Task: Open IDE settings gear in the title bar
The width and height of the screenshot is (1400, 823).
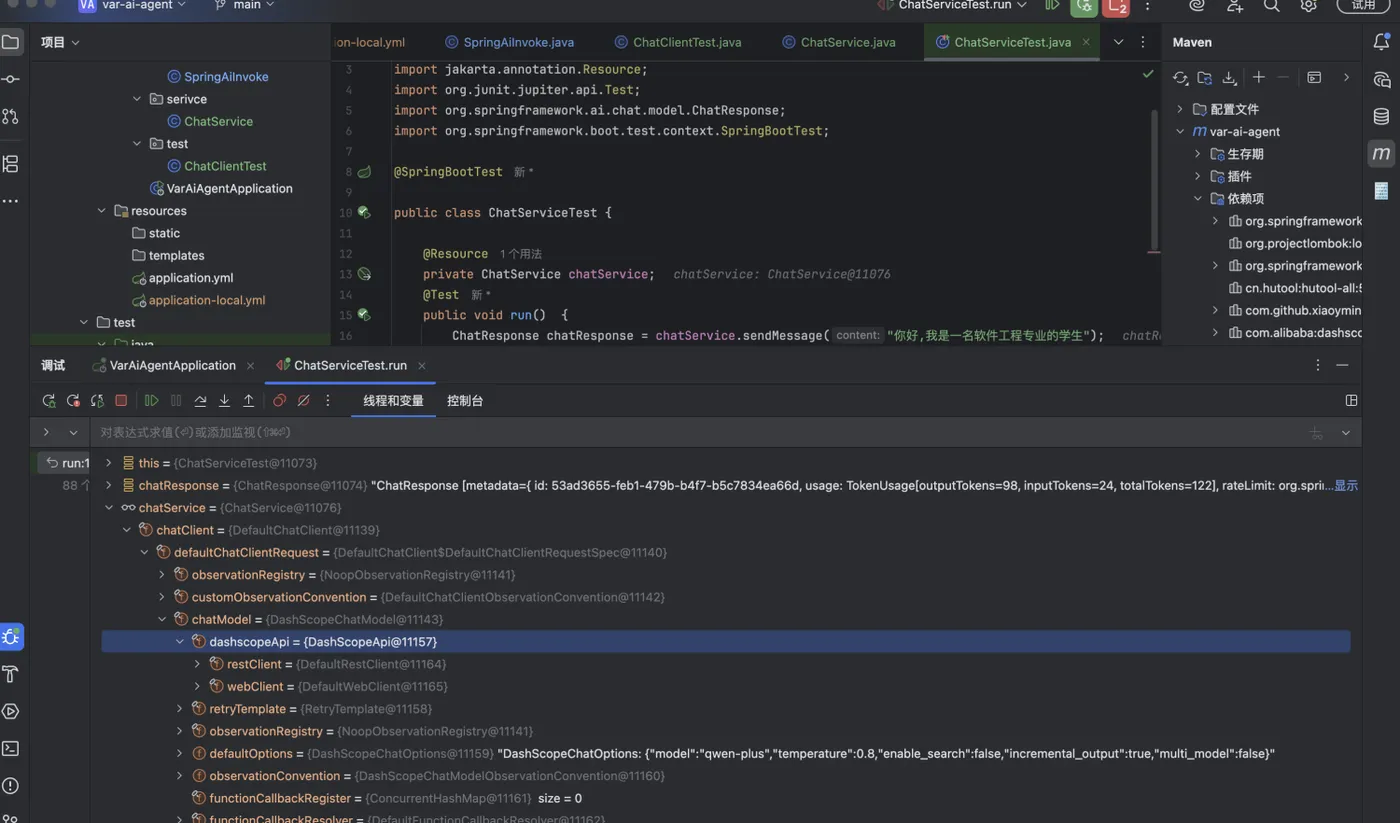Action: pos(1308,6)
